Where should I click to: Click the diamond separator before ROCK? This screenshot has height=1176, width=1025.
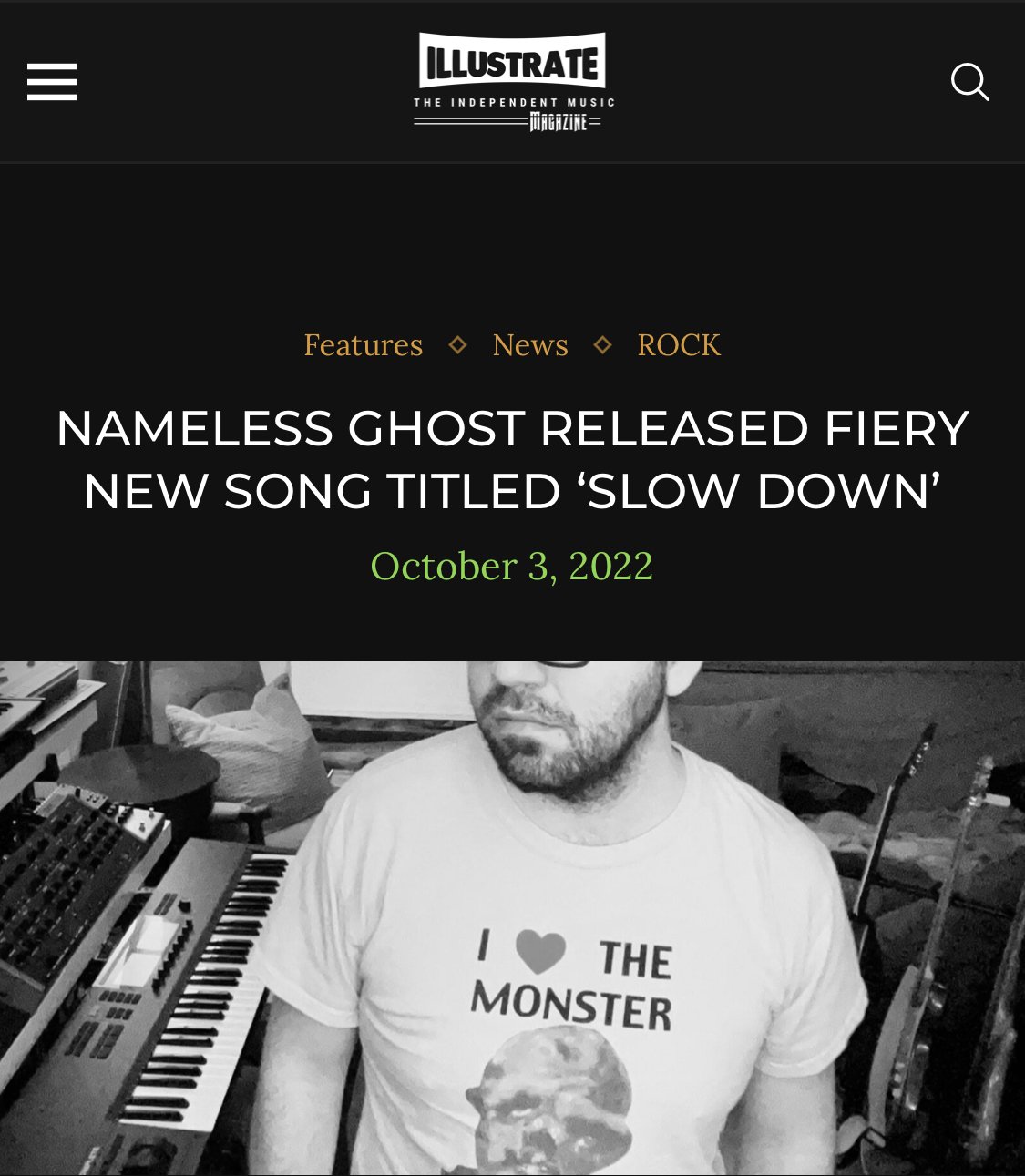click(602, 344)
